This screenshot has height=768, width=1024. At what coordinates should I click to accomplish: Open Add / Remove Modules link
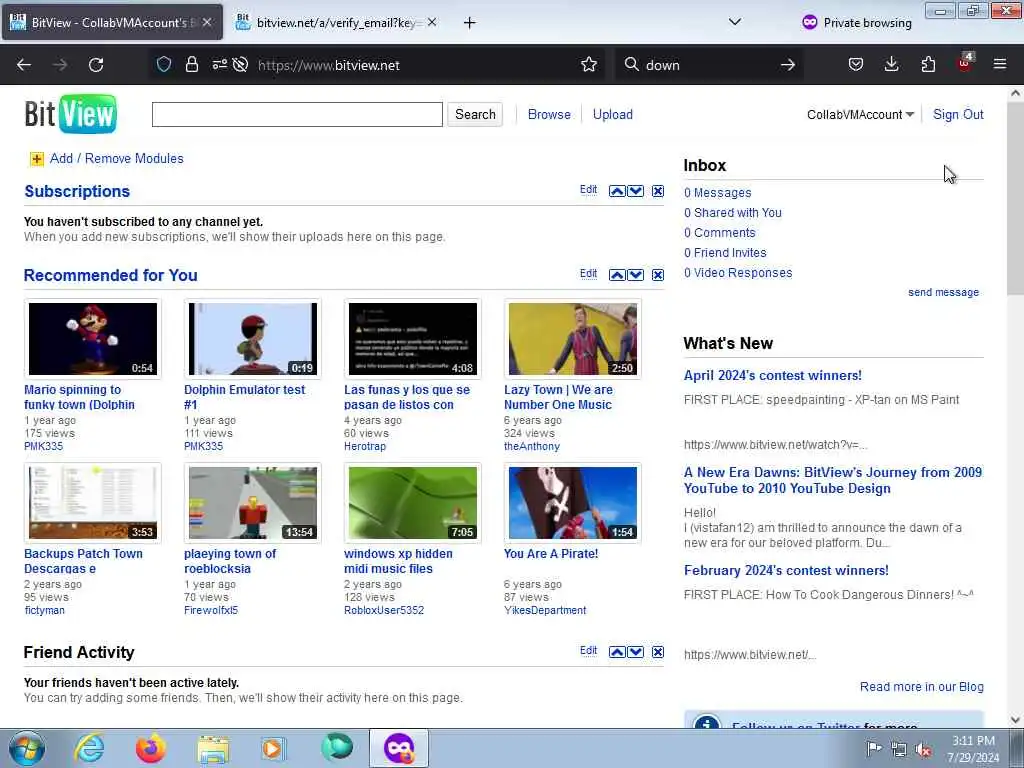pos(116,159)
